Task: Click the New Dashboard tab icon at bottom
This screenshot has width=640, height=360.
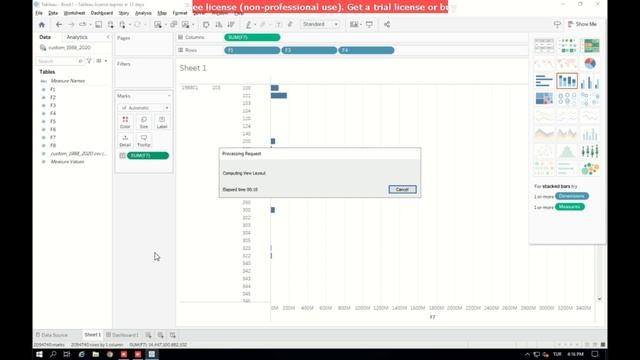Action: coord(160,335)
